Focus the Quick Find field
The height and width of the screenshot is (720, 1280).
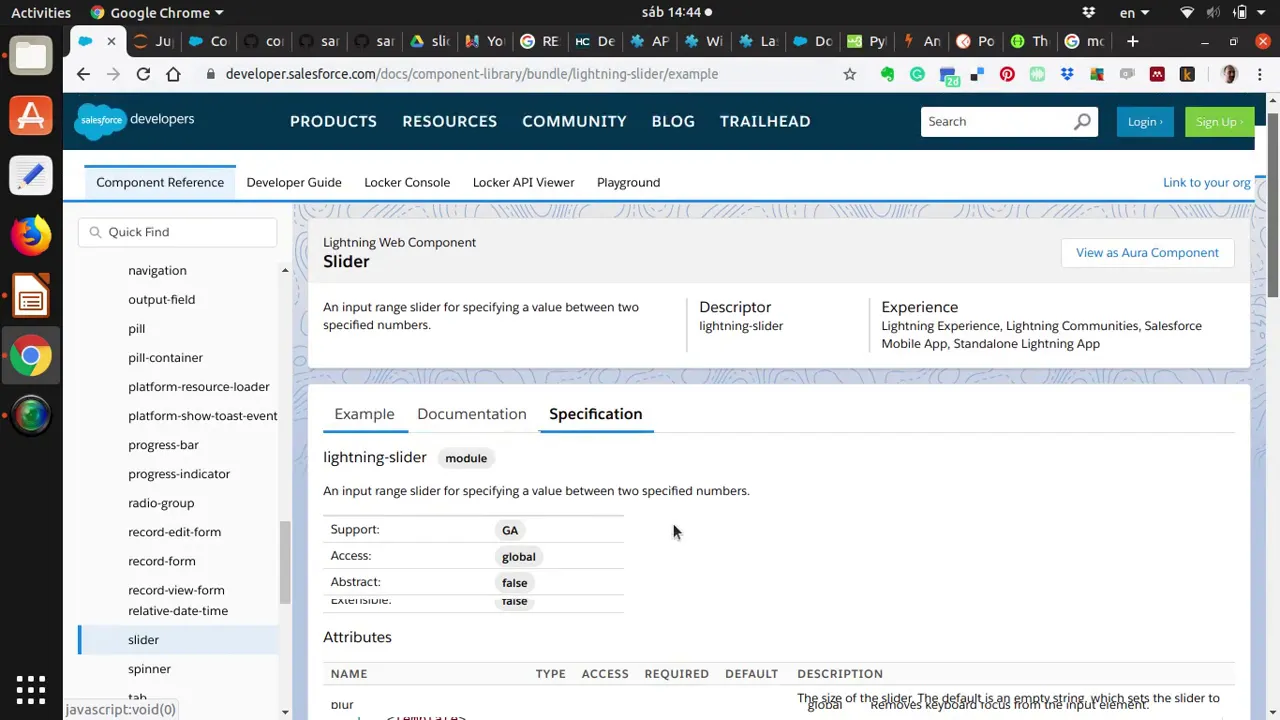(178, 232)
